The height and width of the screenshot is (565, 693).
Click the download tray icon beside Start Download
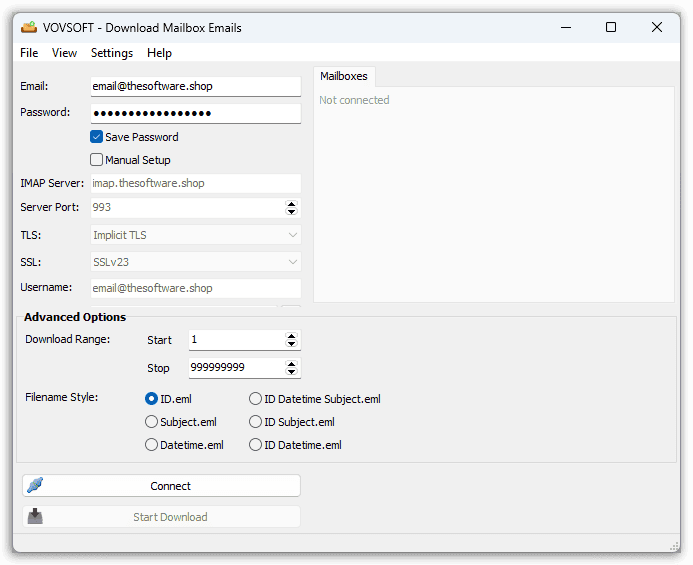point(35,516)
